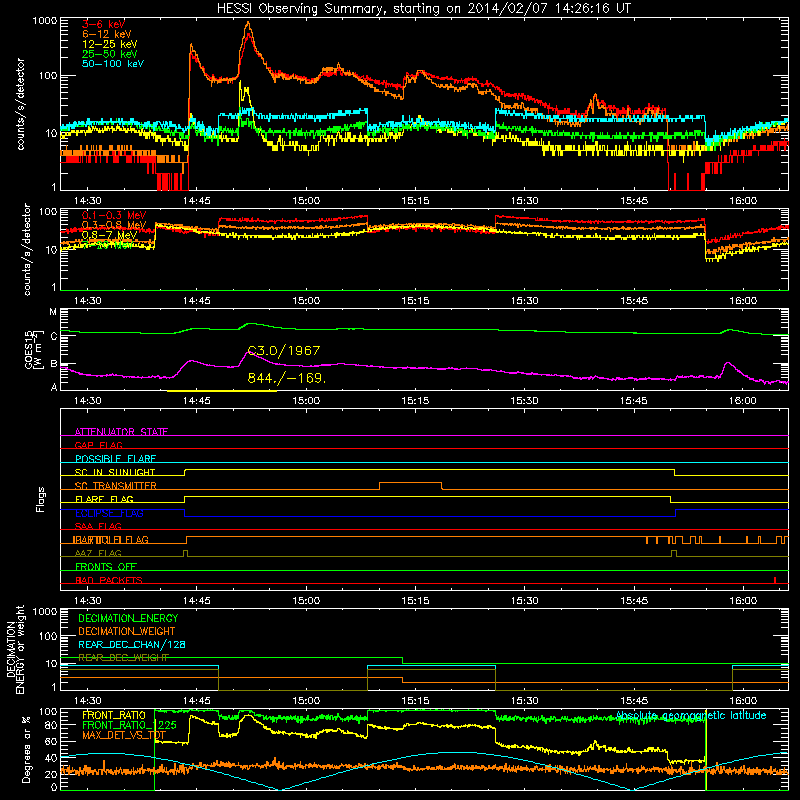Select the SC_TRANSMITTER flag label
Image resolution: width=800 pixels, height=800 pixels.
[116, 486]
